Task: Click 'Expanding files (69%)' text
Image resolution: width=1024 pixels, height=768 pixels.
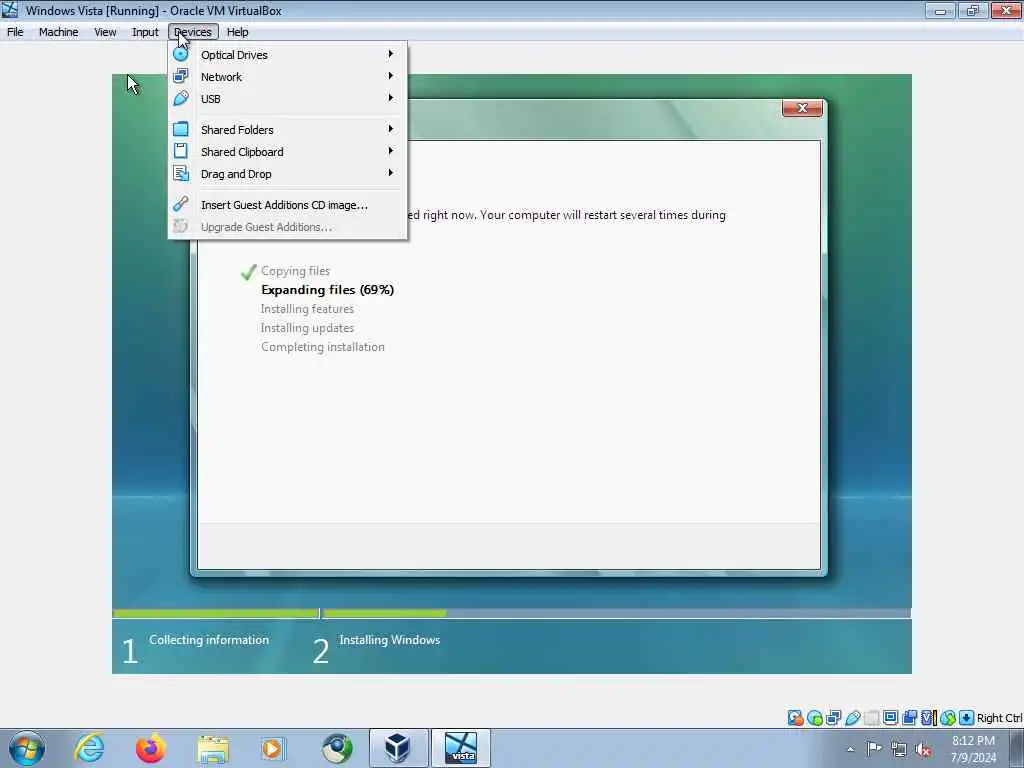Action: pyautogui.click(x=327, y=290)
